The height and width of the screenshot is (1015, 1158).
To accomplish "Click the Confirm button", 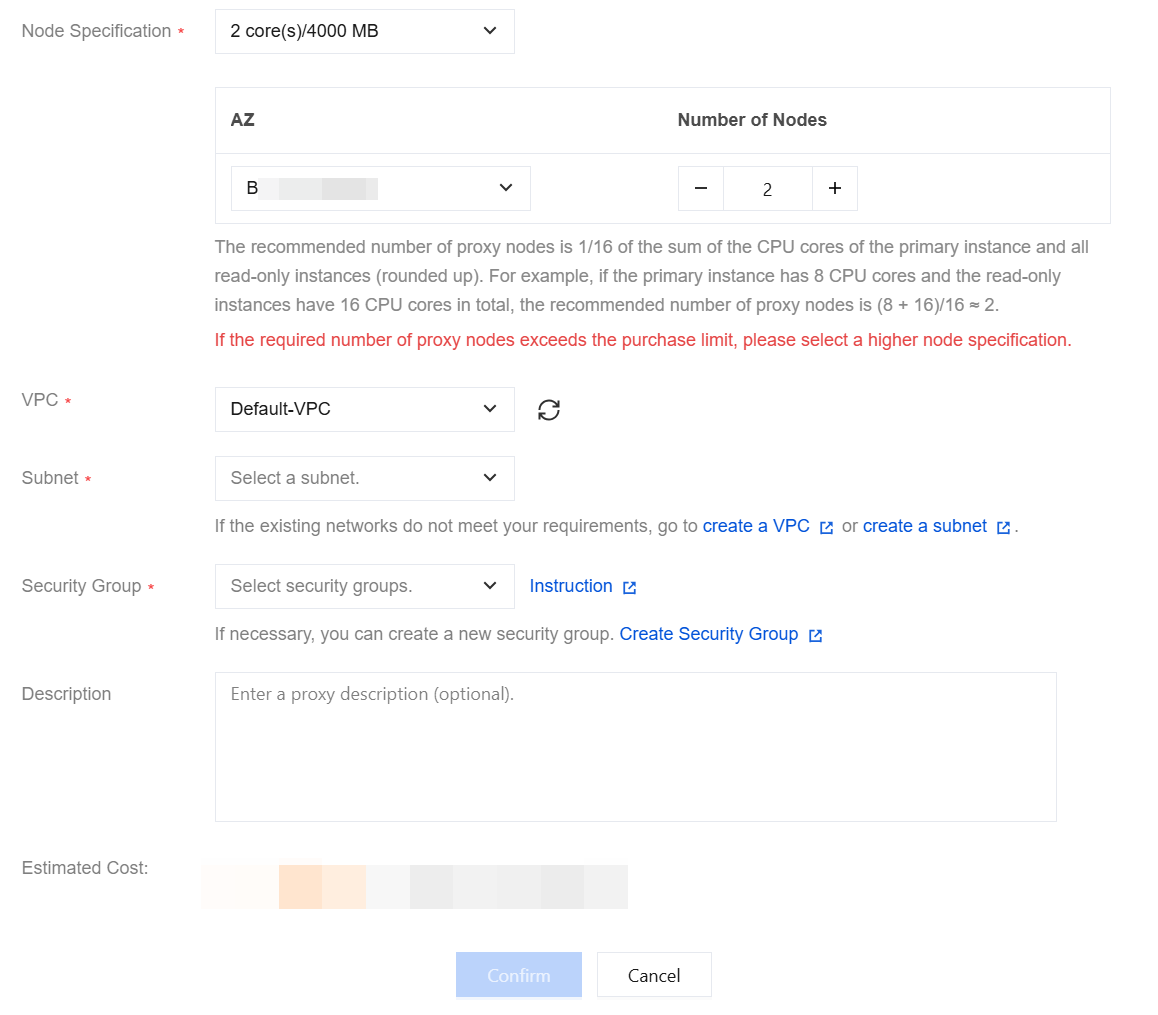I will pyautogui.click(x=518, y=975).
